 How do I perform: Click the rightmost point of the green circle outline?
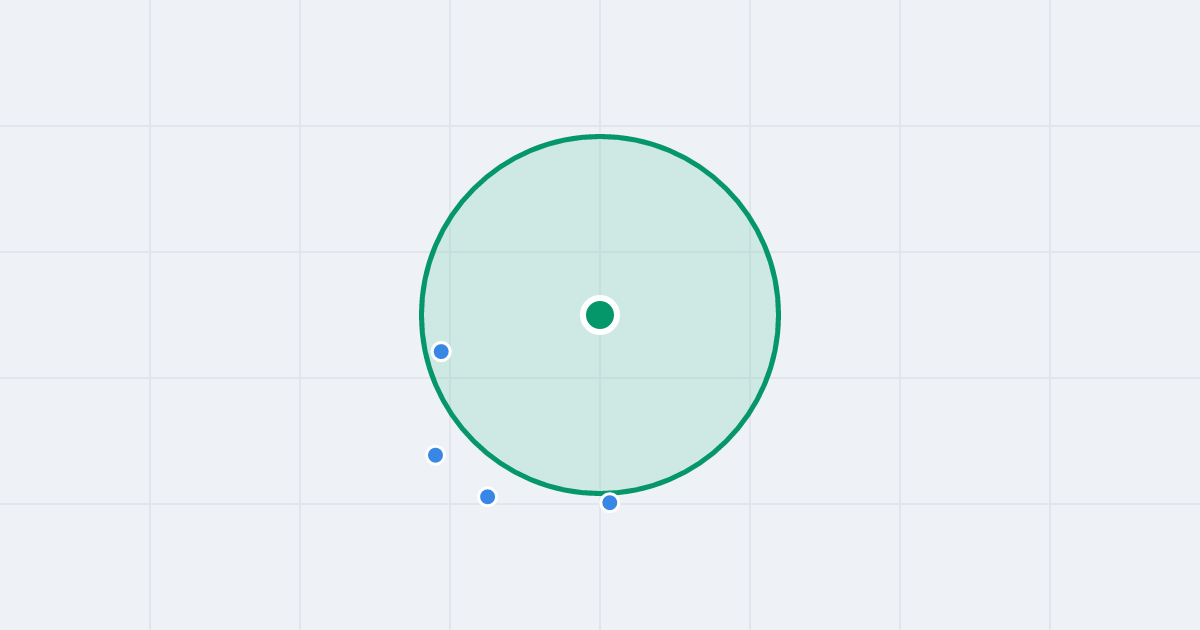pos(779,315)
